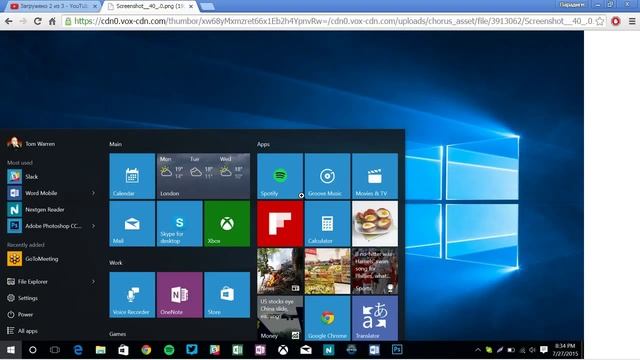Image resolution: width=640 pixels, height=360 pixels.
Task: Click the vox-cdn address bar
Action: [333, 21]
